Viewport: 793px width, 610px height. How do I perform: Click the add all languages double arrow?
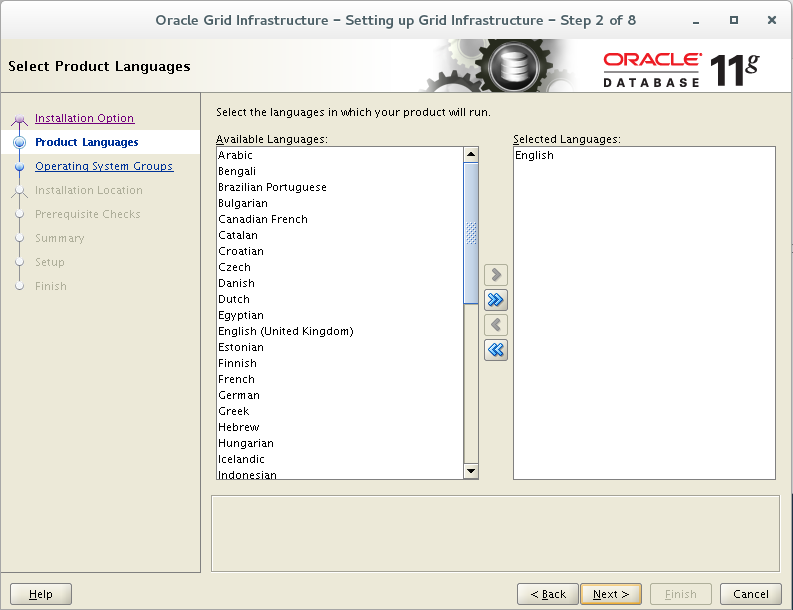tap(496, 300)
